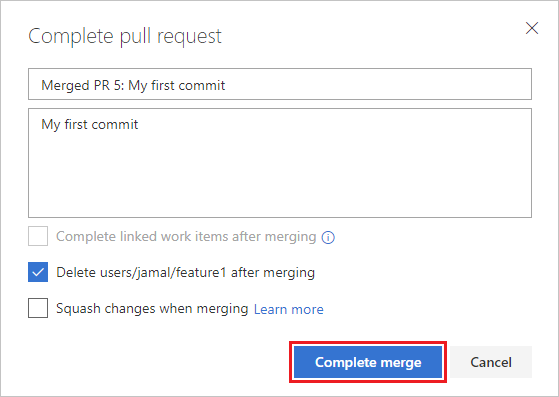Click the 'Complete linked work items after merging' label
The height and width of the screenshot is (397, 559).
pos(186,237)
